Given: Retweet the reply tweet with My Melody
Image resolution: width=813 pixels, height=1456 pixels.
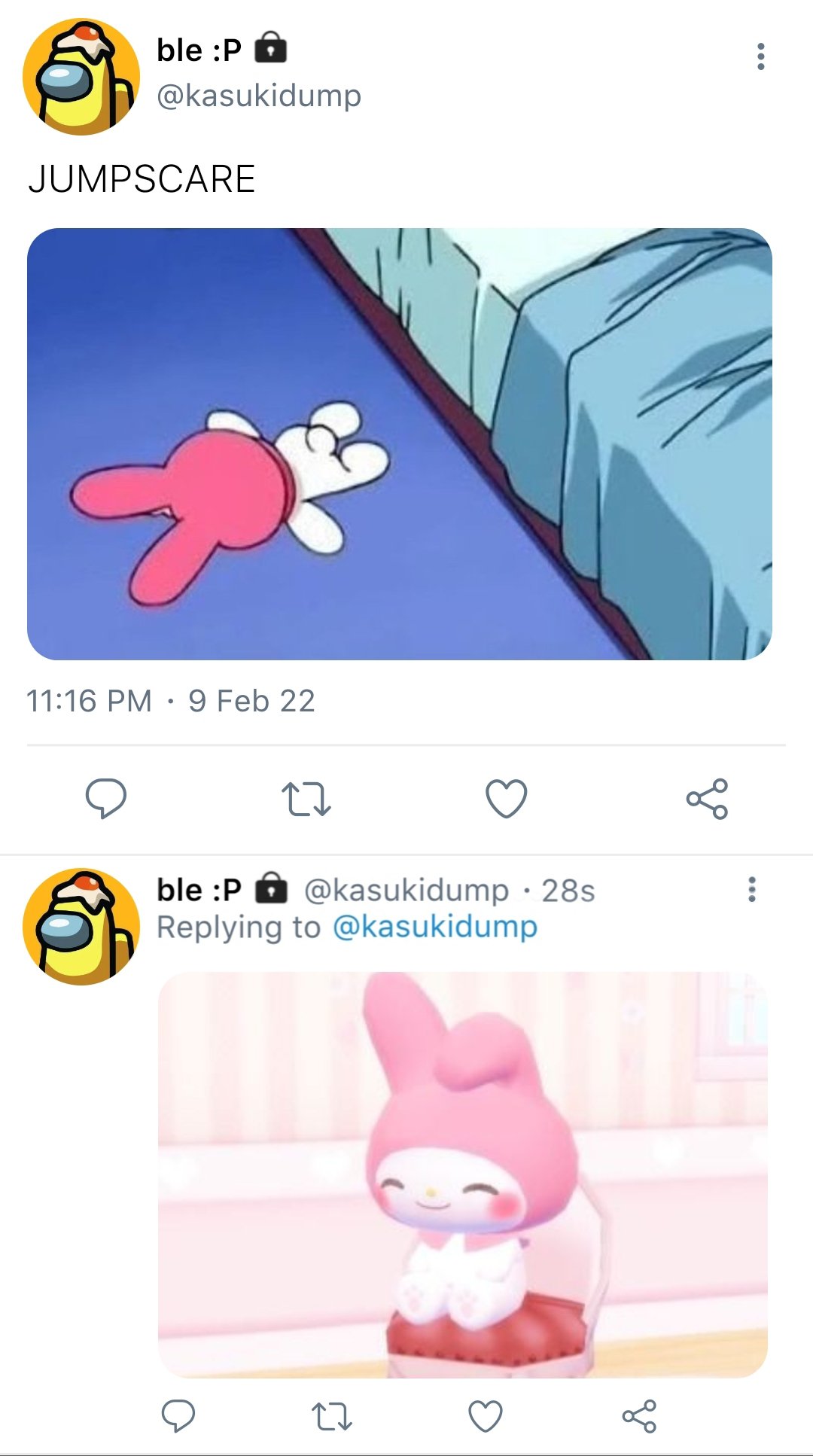Looking at the screenshot, I should [x=332, y=1416].
